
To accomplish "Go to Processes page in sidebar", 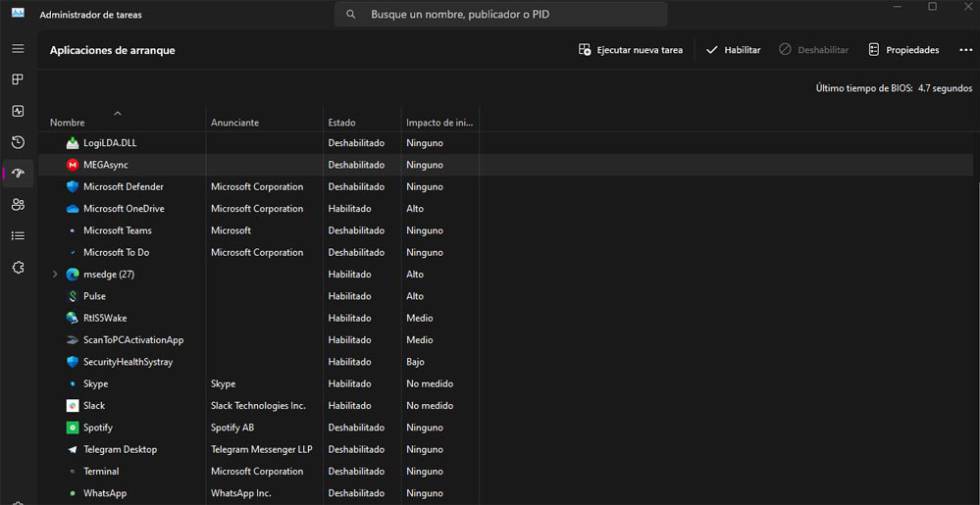I will point(18,79).
